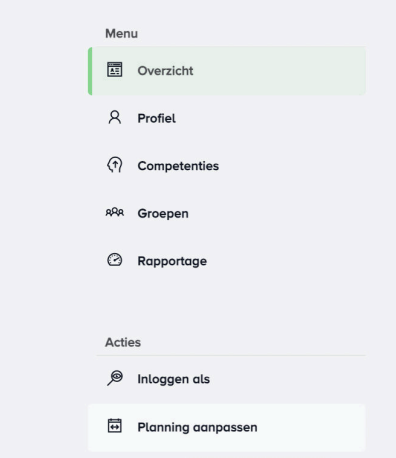Click the Planning aanpassen calendar icon
Image resolution: width=396 pixels, height=458 pixels.
115,426
